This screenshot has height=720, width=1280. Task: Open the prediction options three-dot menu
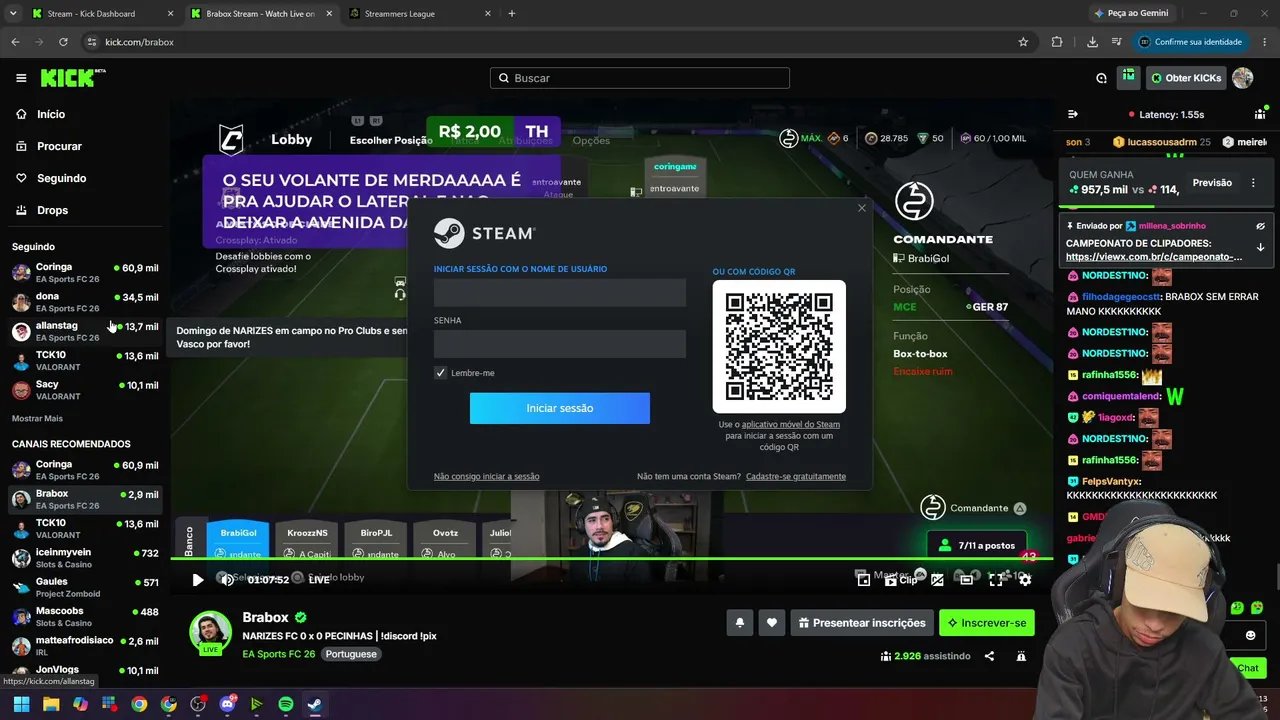coord(1253,183)
